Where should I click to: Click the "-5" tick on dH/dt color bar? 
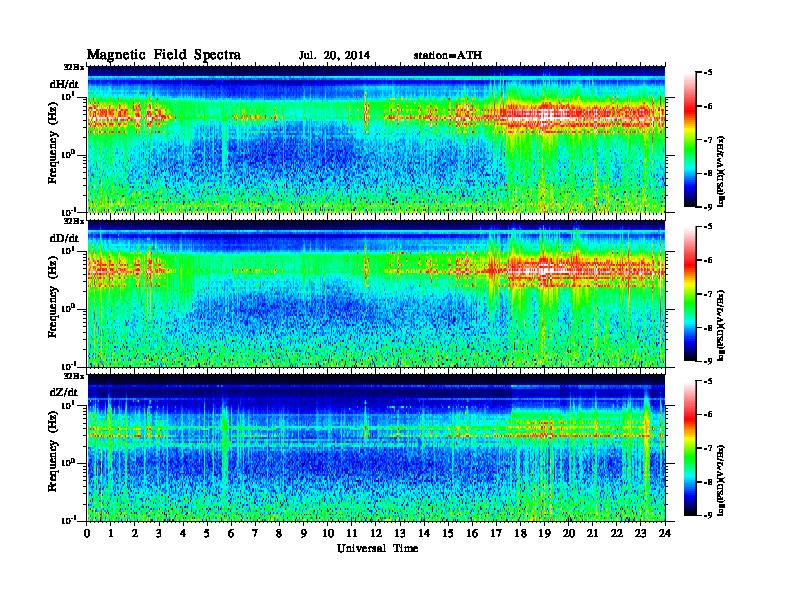[708, 73]
